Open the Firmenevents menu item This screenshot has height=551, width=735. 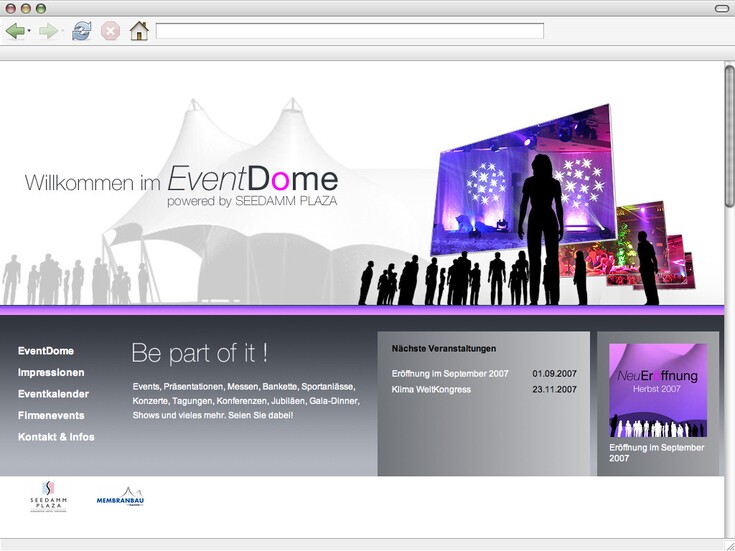tap(51, 415)
